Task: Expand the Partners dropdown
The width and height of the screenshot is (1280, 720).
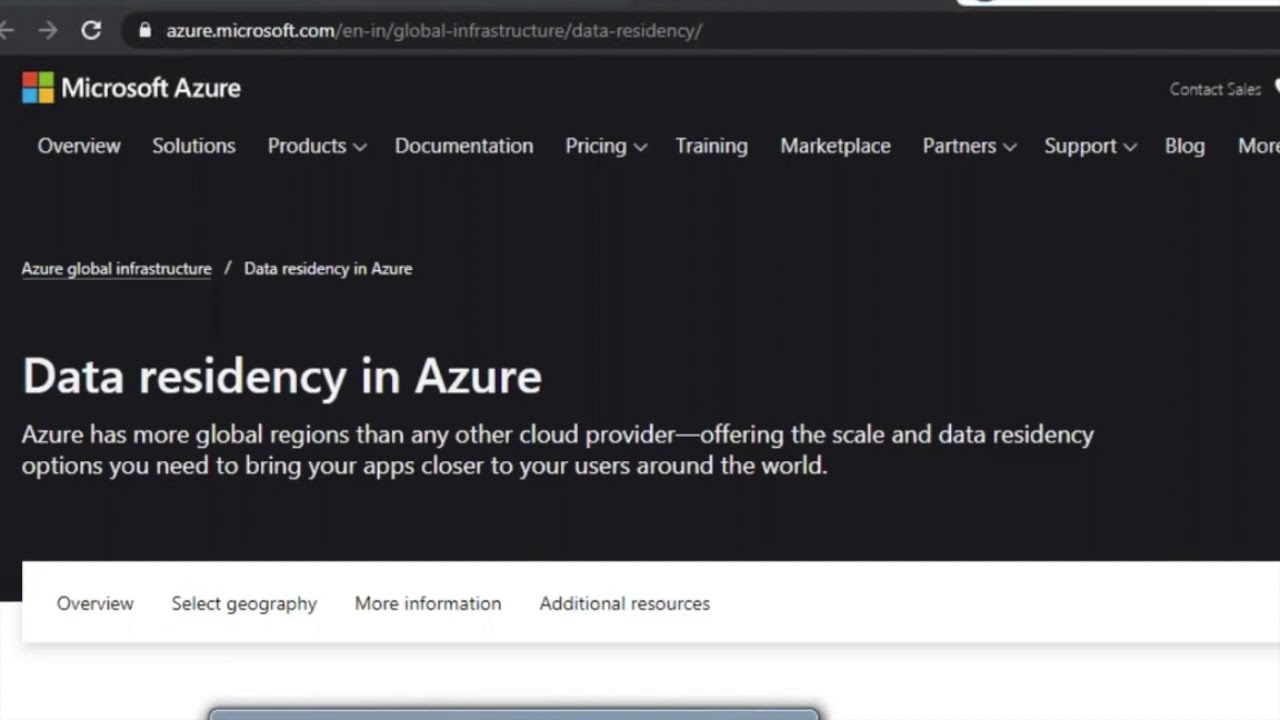Action: click(x=969, y=146)
